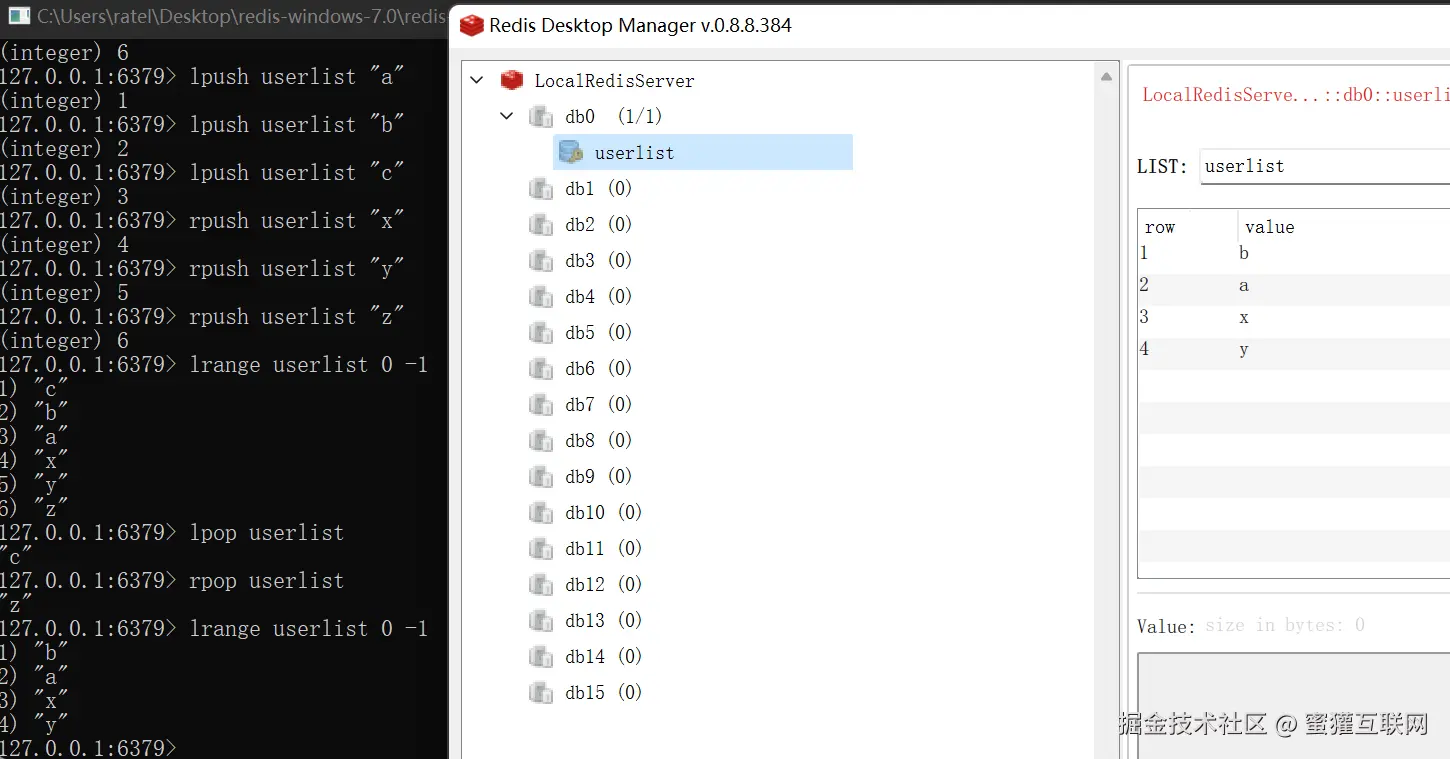Click 'rpush userlist "x"' line in the terminal
Viewport: 1450px width, 759px height.
[202, 221]
